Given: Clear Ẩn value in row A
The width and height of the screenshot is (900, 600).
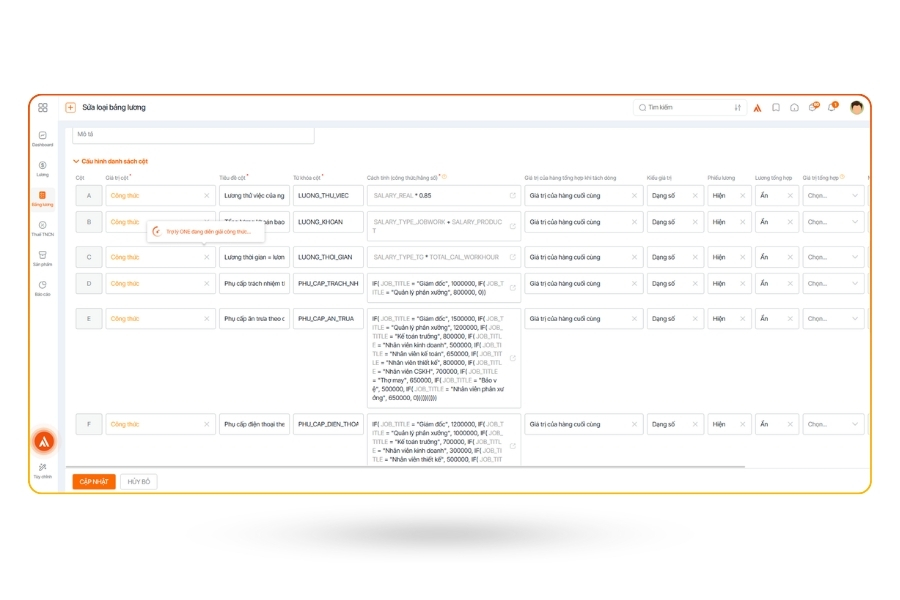Looking at the screenshot, I should (790, 196).
